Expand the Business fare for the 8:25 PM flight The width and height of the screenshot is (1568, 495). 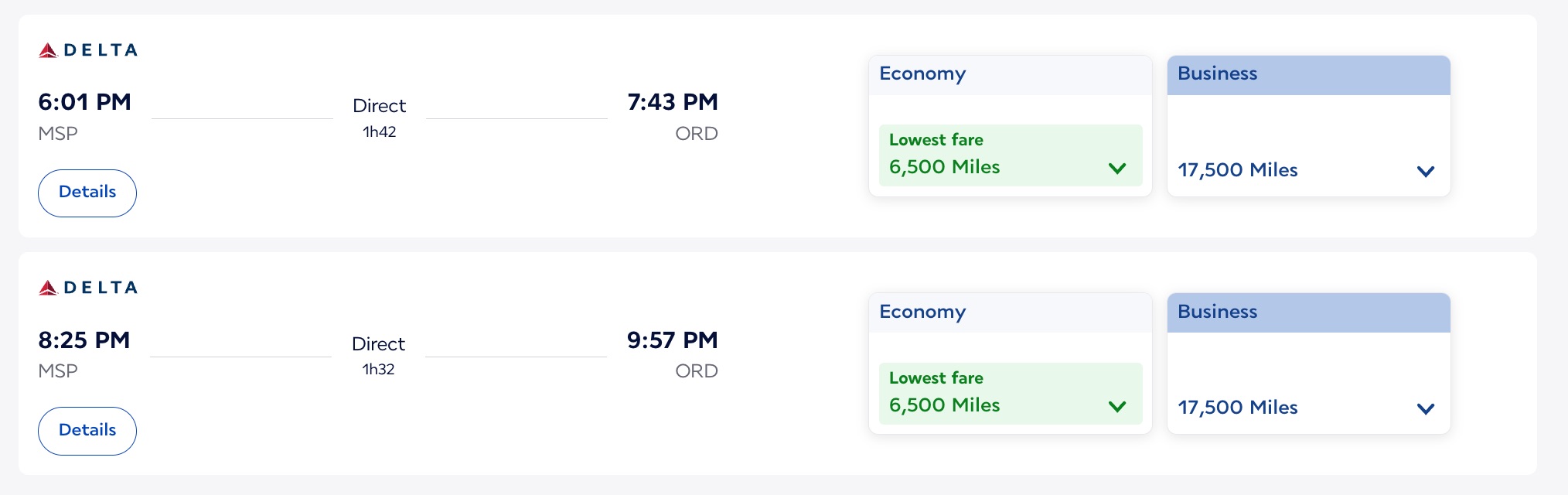(1426, 408)
